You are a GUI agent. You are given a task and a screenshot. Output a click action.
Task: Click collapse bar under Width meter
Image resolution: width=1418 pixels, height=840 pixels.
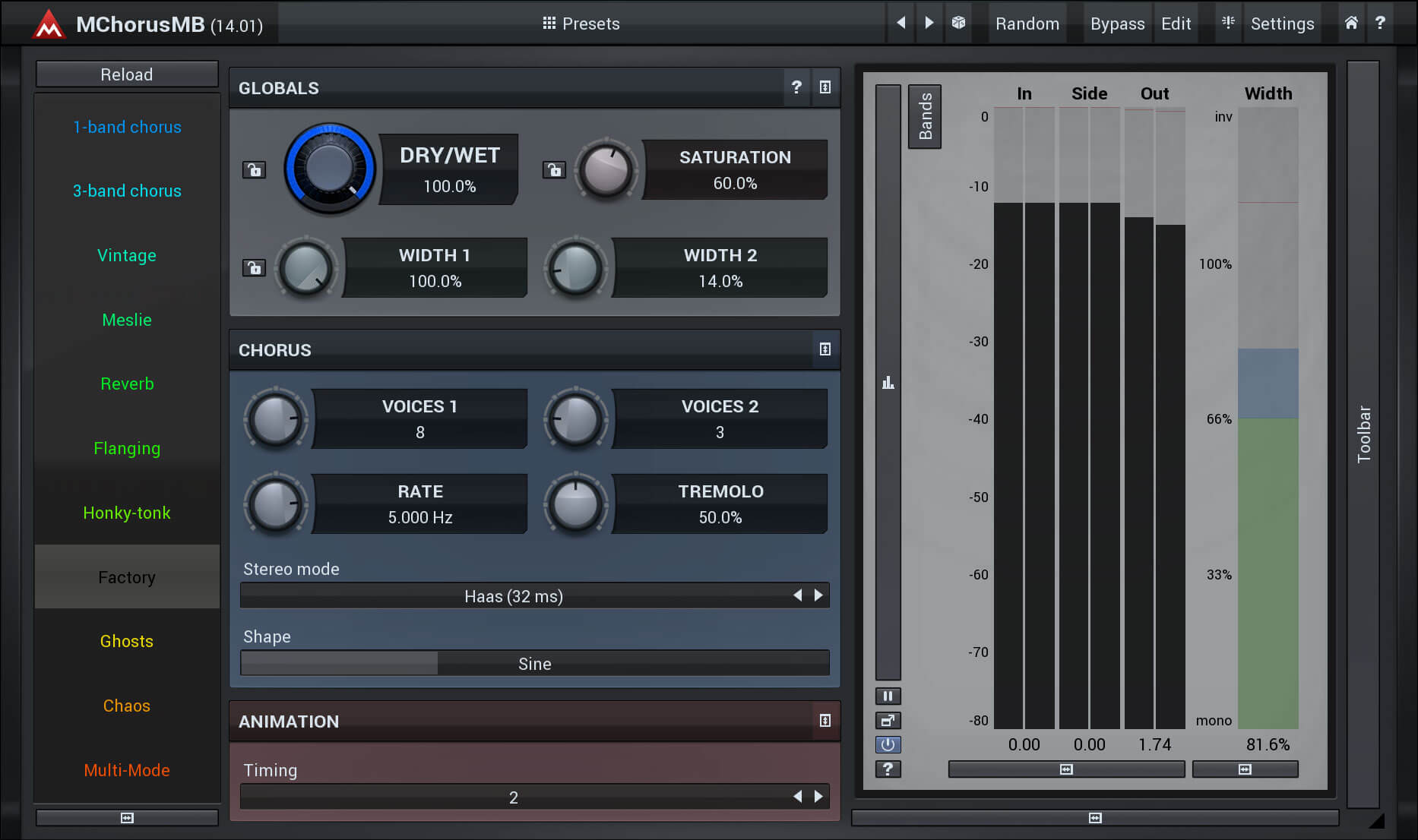(x=1245, y=769)
